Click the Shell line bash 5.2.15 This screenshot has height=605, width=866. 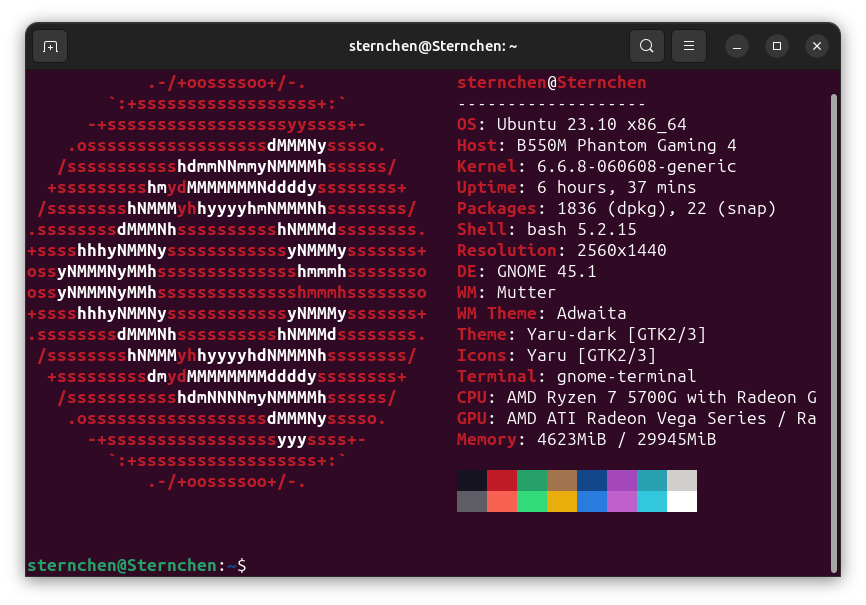pos(547,229)
